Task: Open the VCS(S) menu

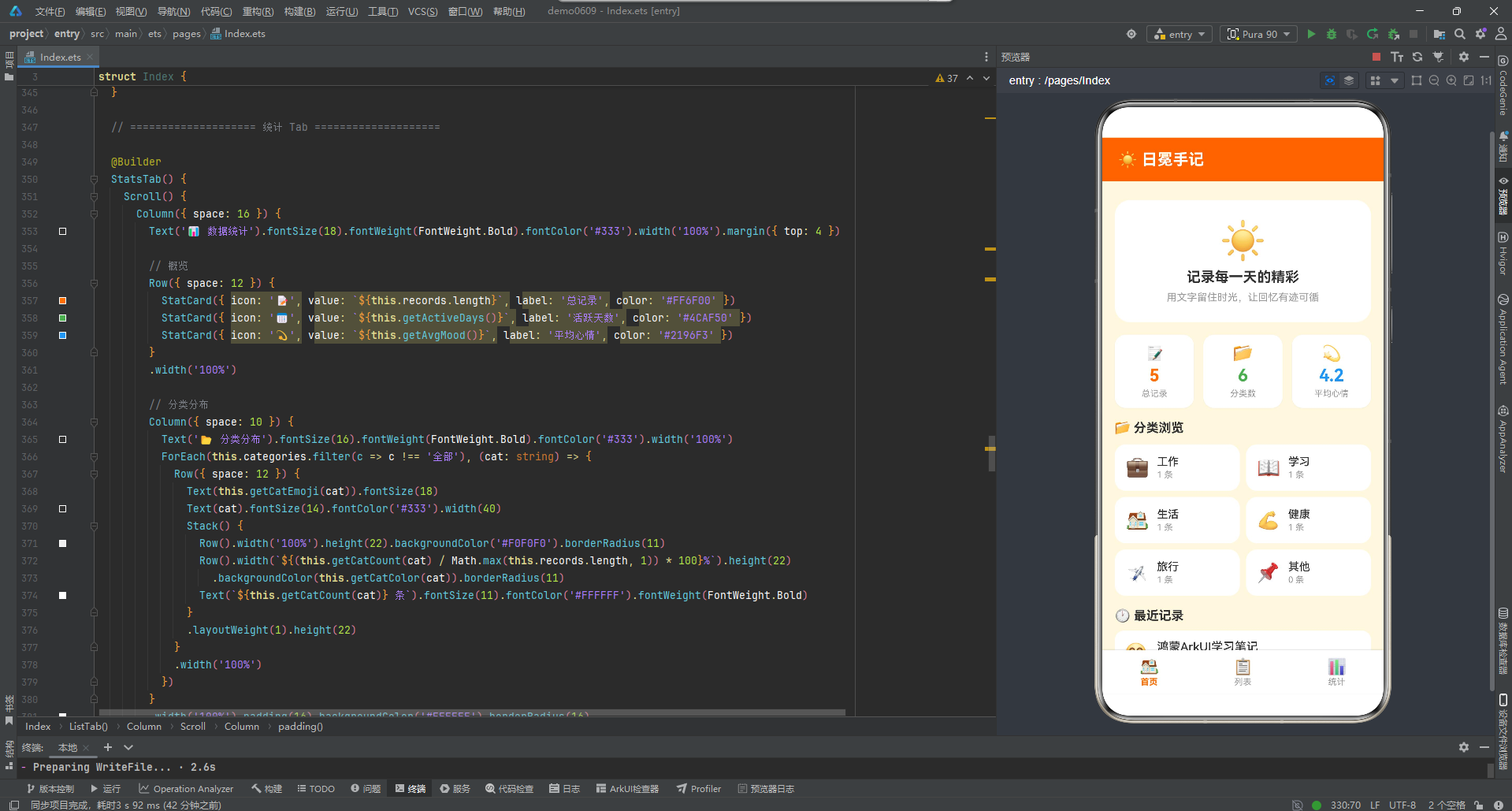Action: pos(422,11)
